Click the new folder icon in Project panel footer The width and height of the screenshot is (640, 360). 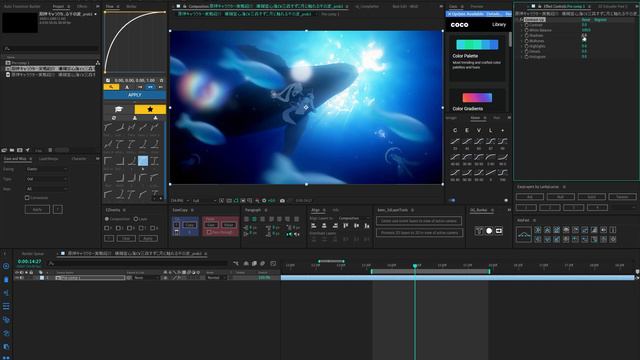coord(12,150)
